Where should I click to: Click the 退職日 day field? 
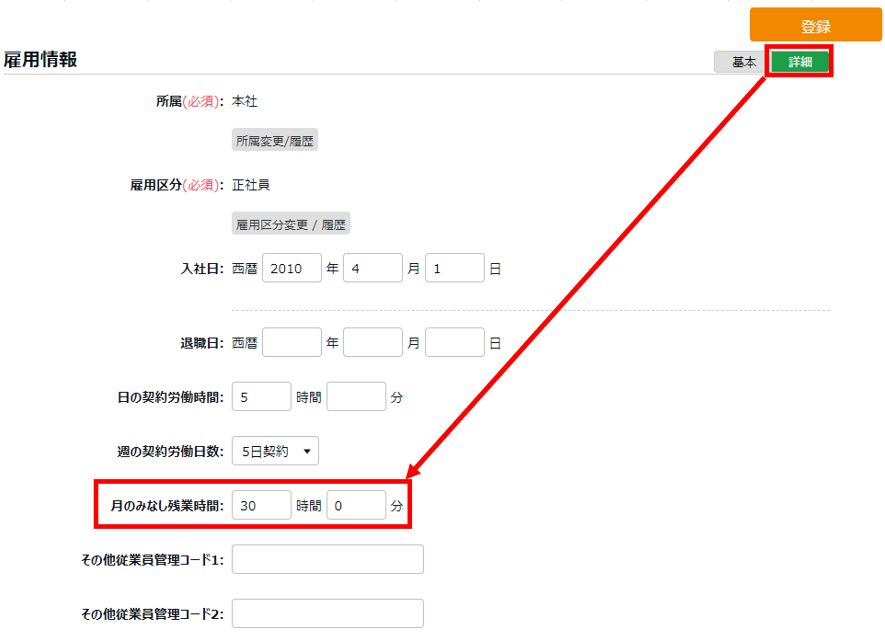(455, 343)
